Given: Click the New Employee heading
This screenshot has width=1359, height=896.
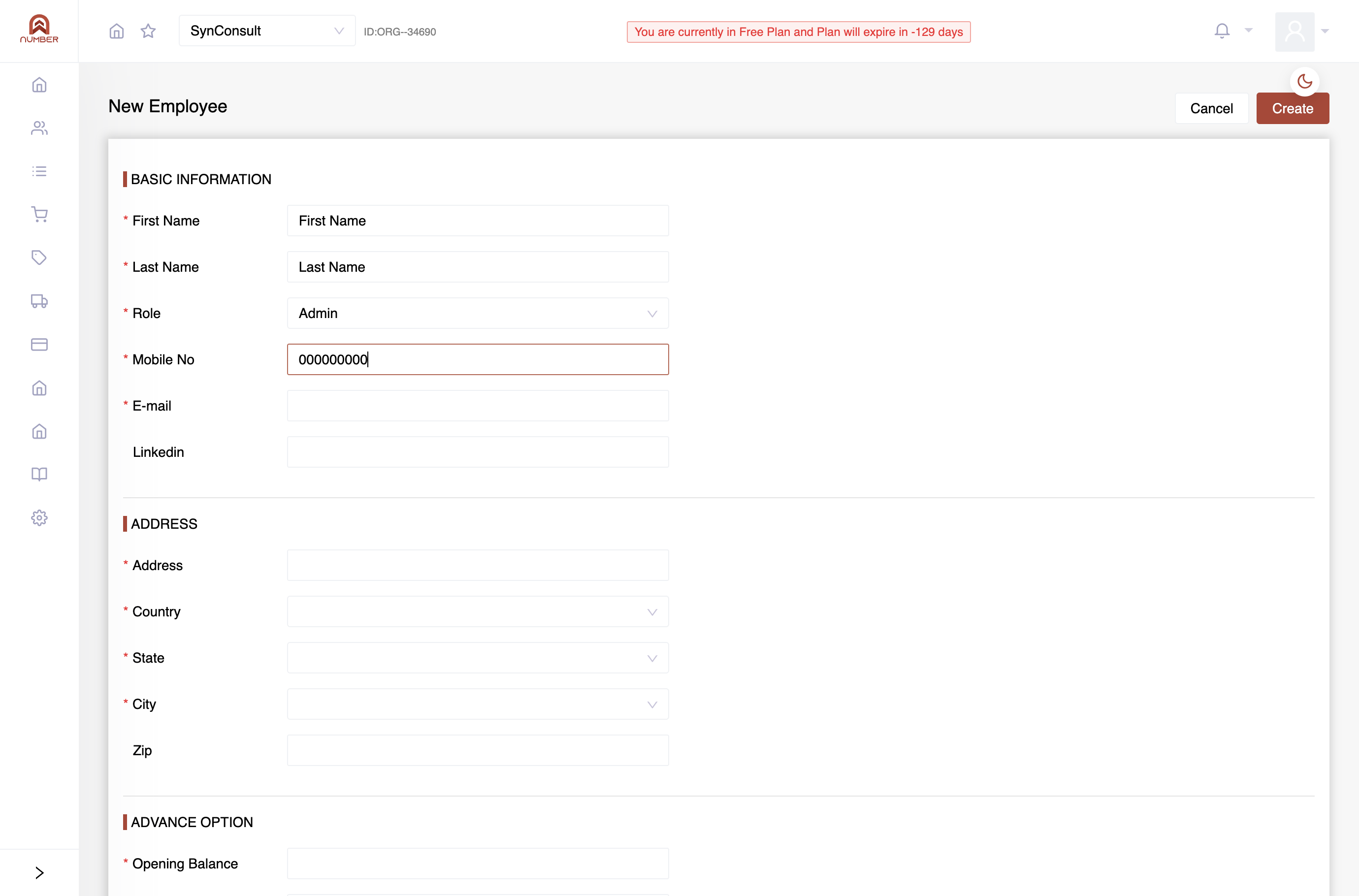Looking at the screenshot, I should tap(167, 106).
